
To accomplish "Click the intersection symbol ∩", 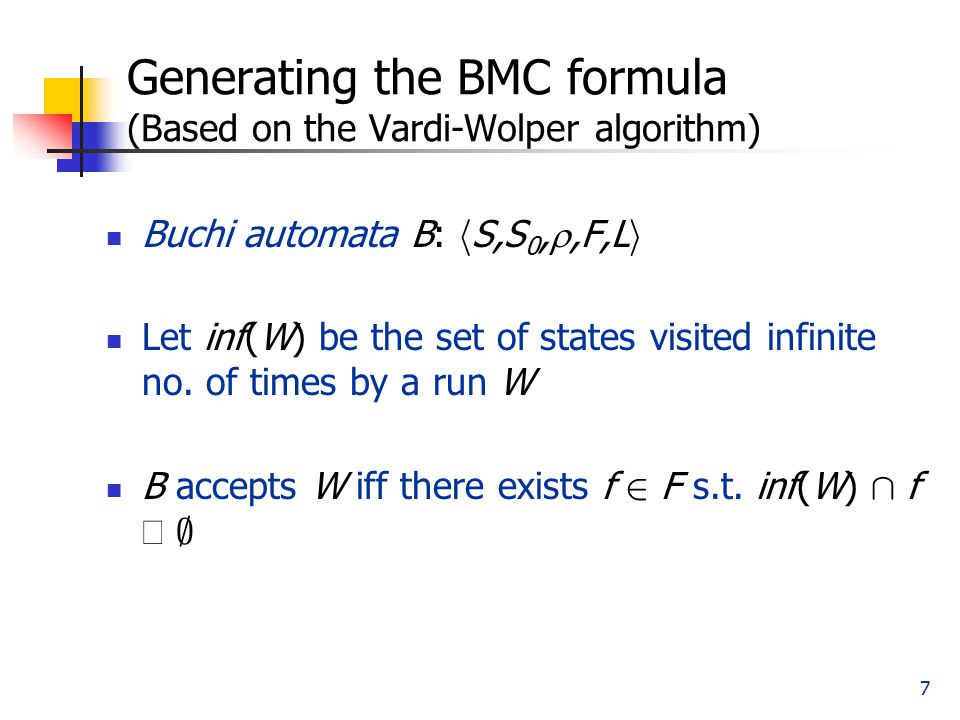I will pos(882,489).
